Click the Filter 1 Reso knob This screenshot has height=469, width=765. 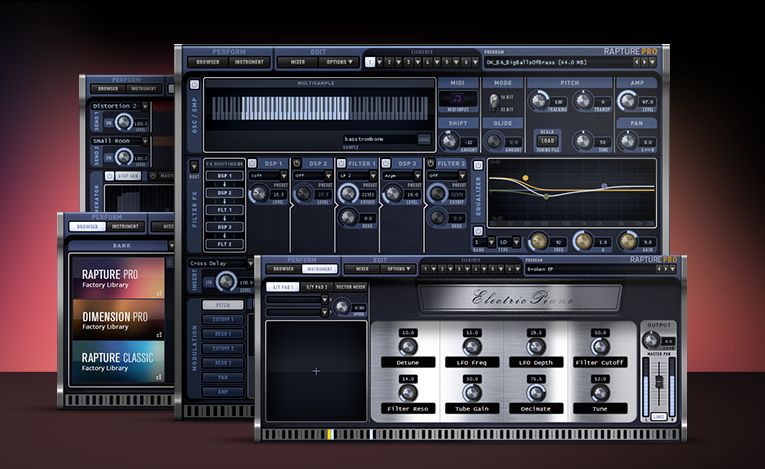(x=348, y=217)
